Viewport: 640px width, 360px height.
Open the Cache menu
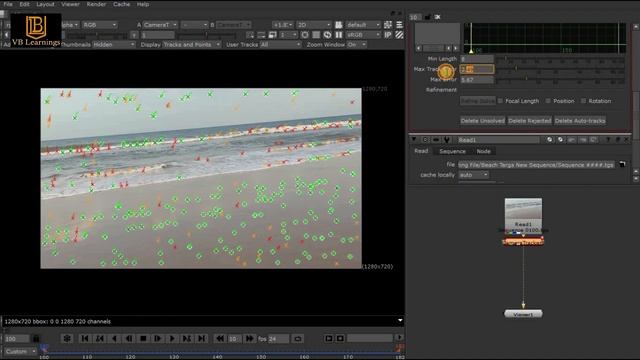click(122, 4)
